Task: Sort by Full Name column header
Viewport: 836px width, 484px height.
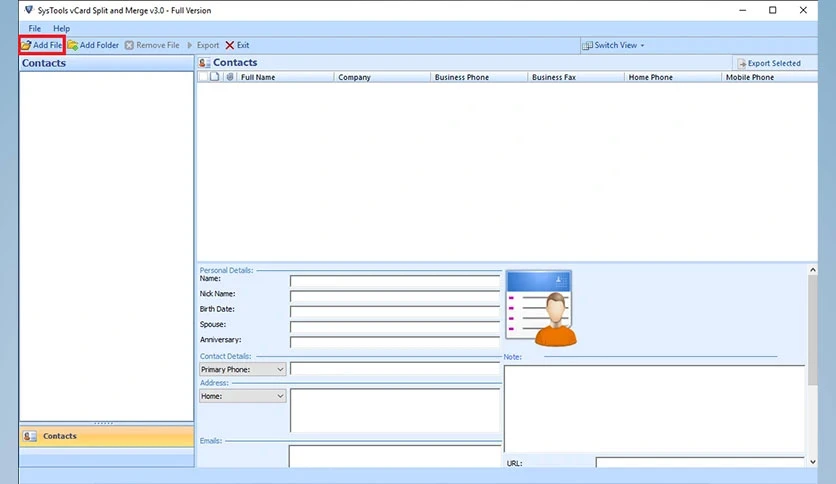Action: point(286,77)
